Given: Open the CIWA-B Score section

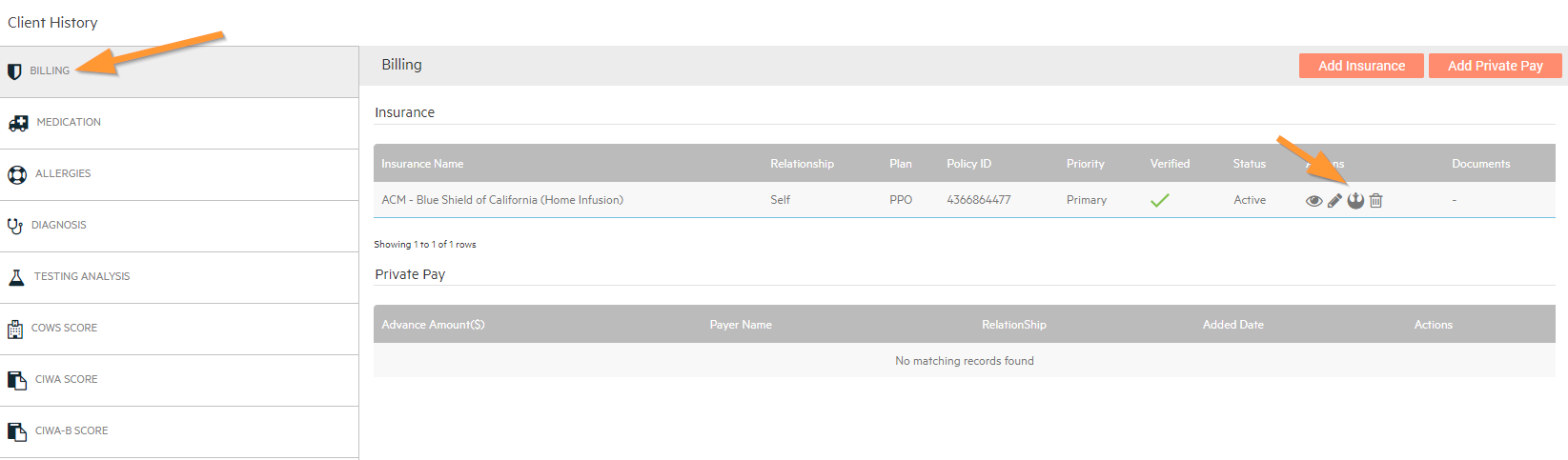Looking at the screenshot, I should [71, 430].
